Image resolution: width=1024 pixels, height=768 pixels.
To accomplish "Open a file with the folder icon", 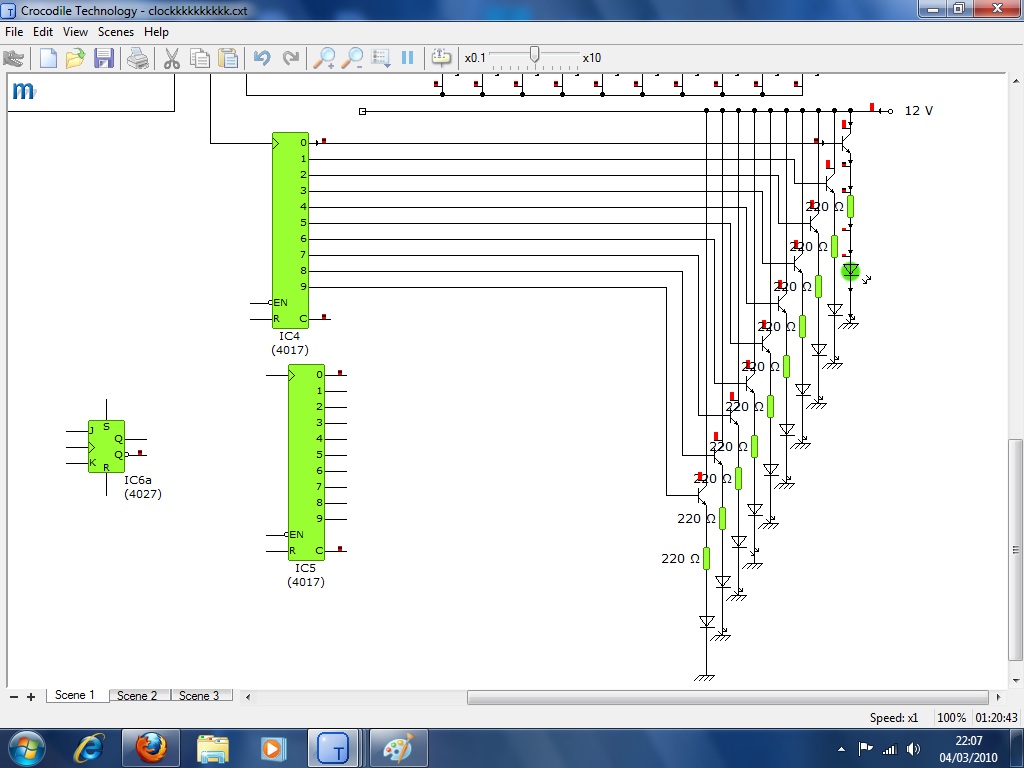I will click(x=75, y=58).
